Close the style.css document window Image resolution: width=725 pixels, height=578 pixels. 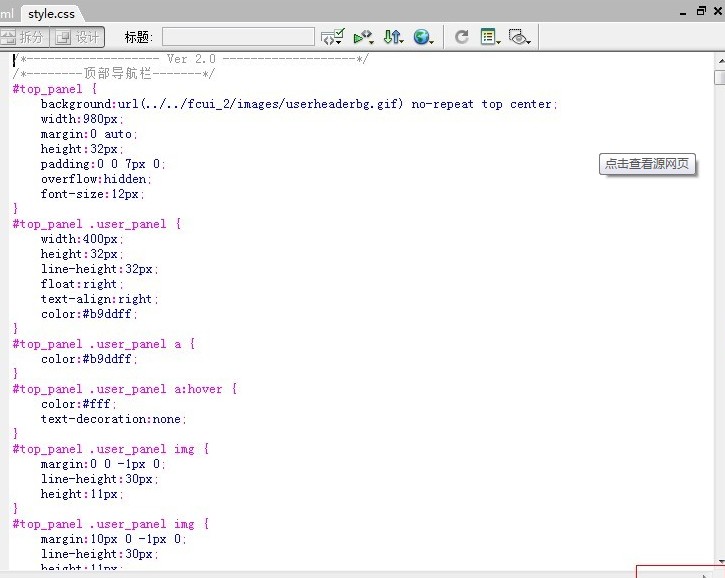[716, 11]
